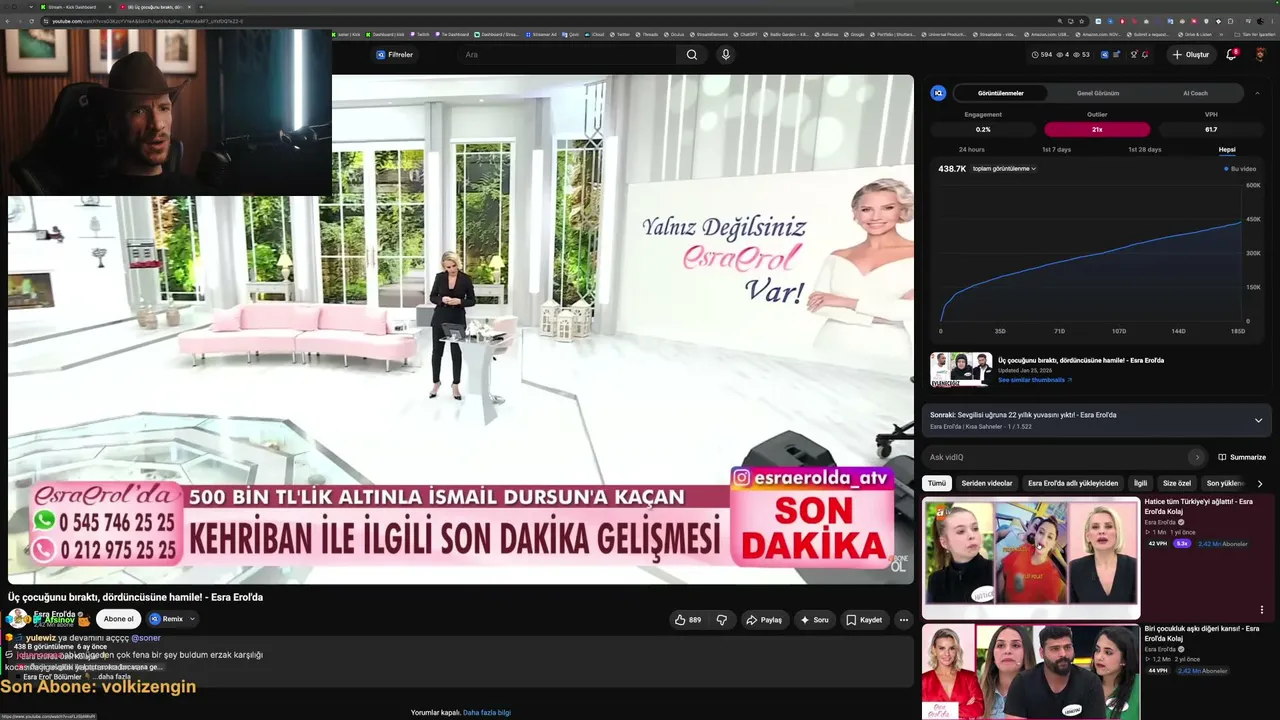The height and width of the screenshot is (720, 1280).
Task: Subscribe using the Abone ol button
Action: (x=118, y=619)
